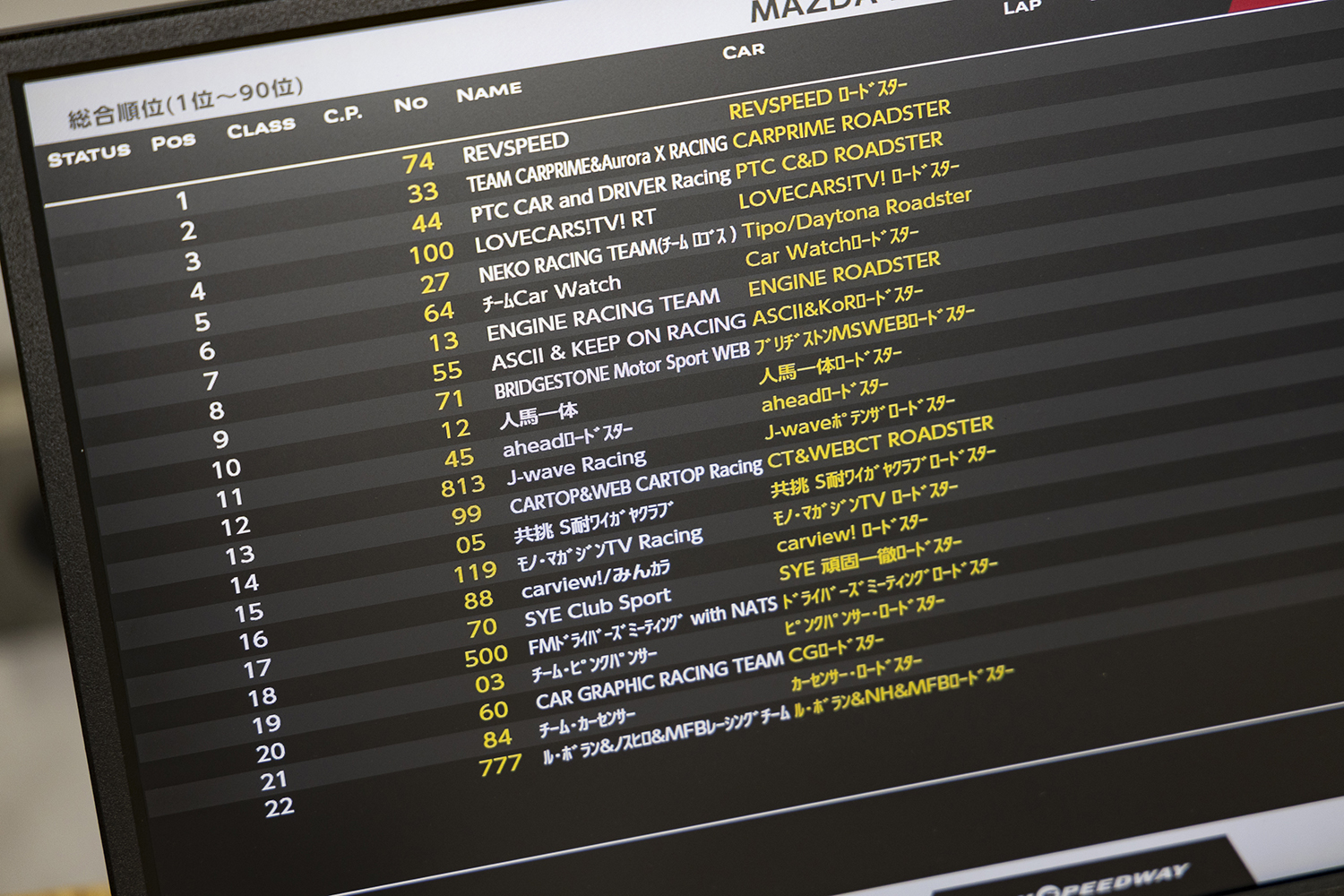Select position 10 in Pos column
The height and width of the screenshot is (896, 1344).
(x=226, y=469)
